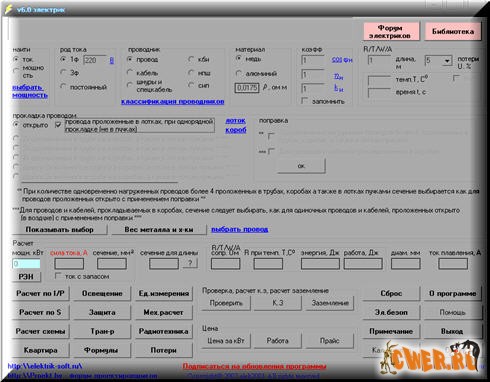Click the 'Защита' button

(102, 312)
